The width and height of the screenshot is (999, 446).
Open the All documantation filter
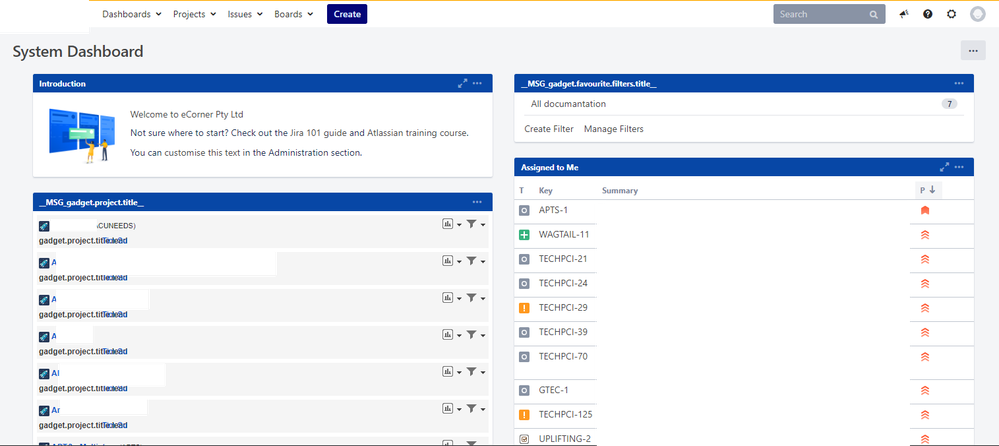point(568,104)
